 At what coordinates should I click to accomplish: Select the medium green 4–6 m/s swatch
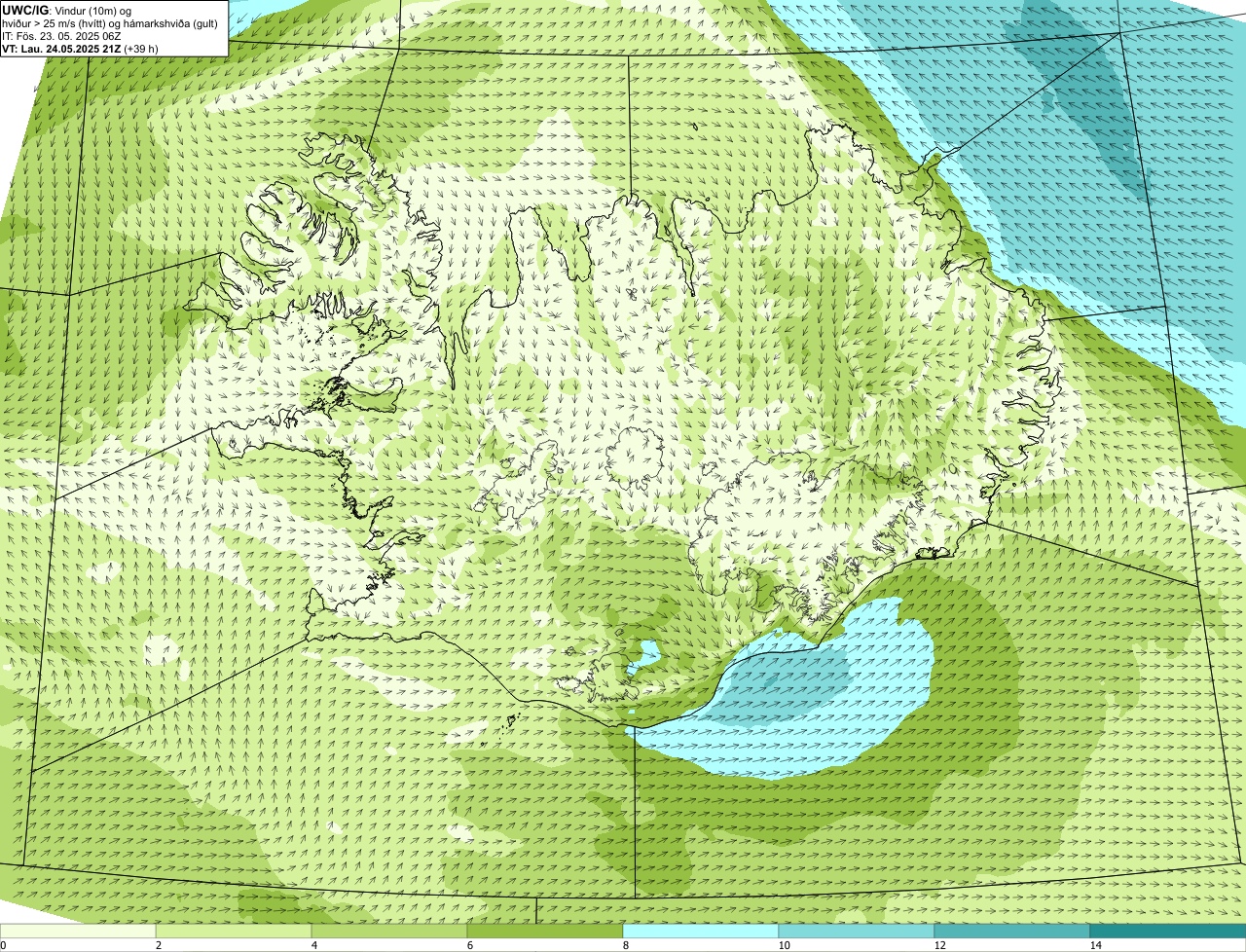[x=389, y=931]
